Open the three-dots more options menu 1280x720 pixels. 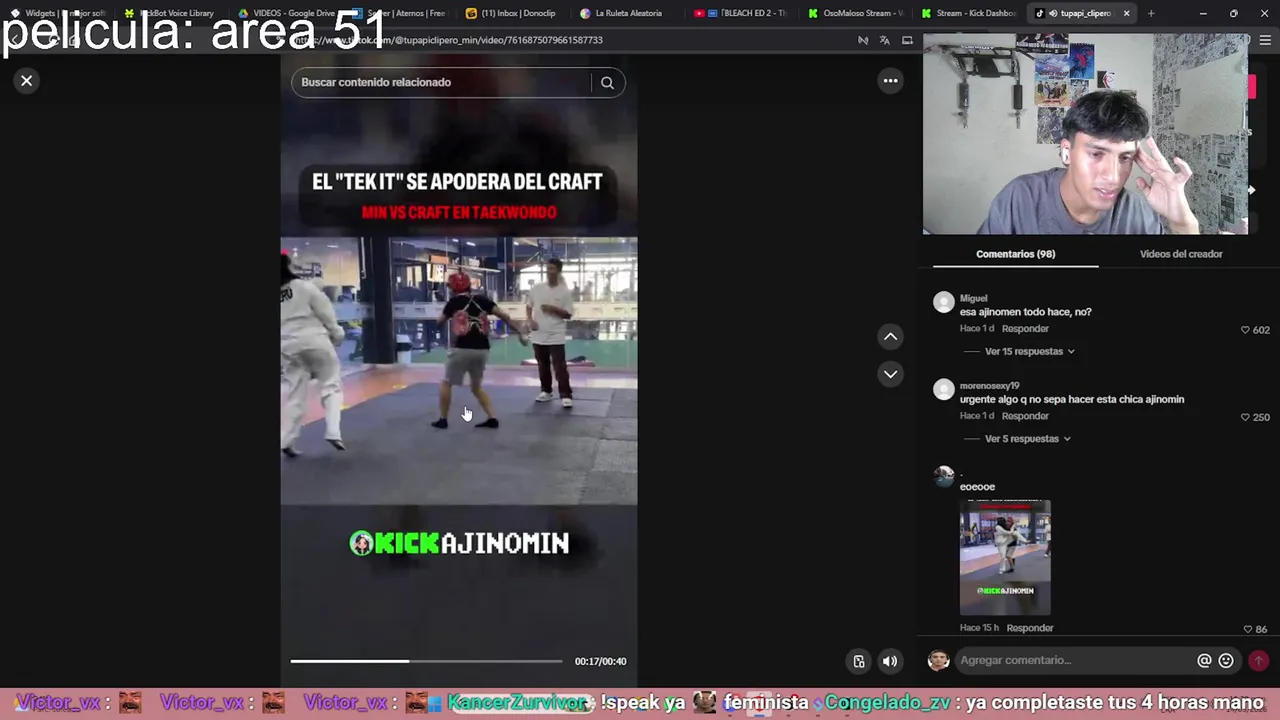coord(890,81)
